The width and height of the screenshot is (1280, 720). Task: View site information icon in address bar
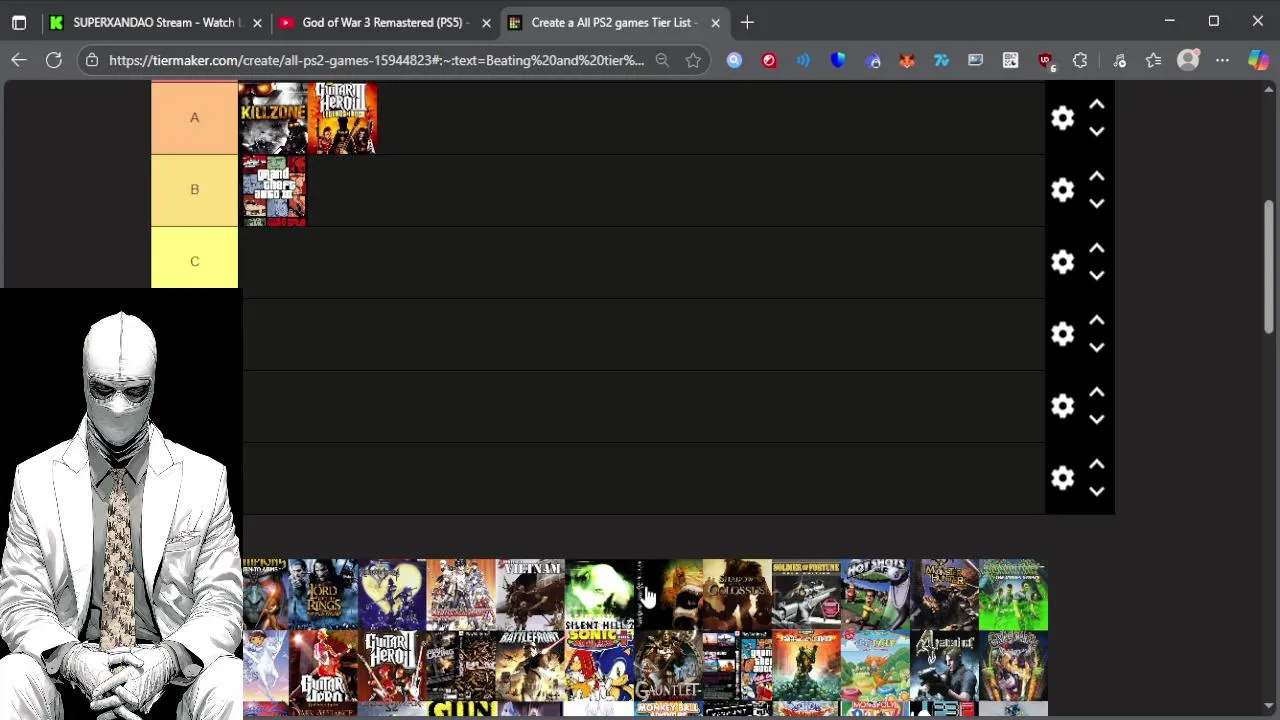pyautogui.click(x=92, y=60)
